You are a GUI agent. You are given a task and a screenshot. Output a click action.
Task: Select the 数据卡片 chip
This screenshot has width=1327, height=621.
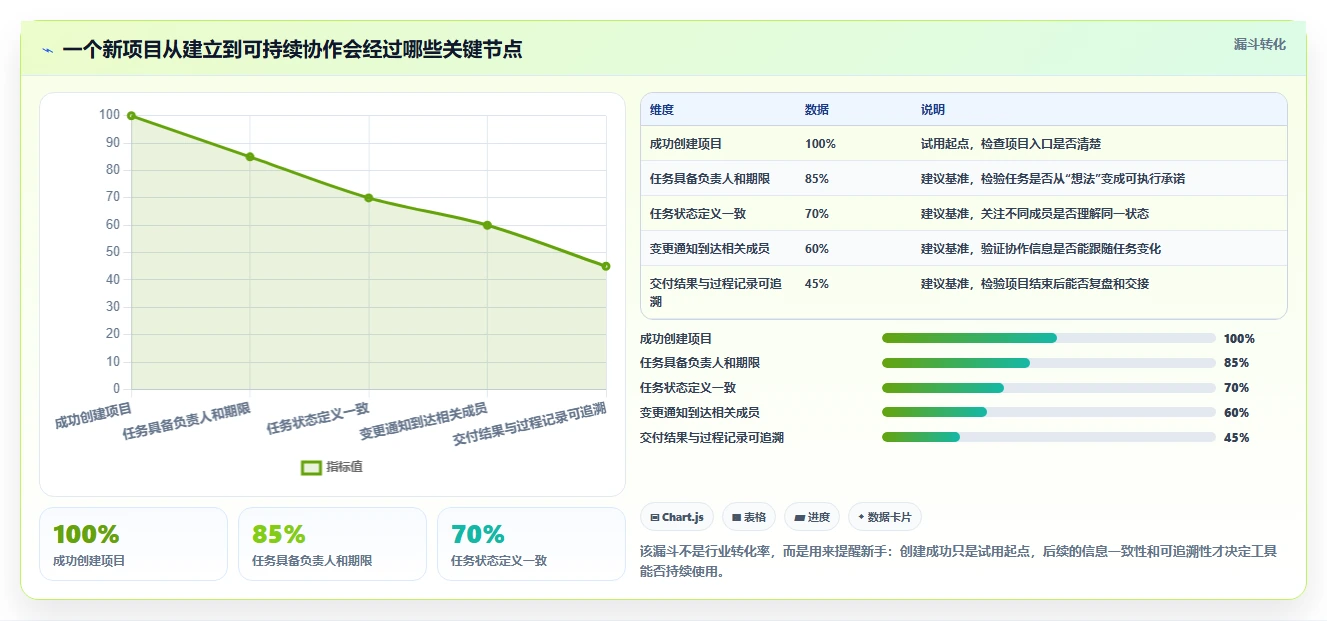[885, 517]
